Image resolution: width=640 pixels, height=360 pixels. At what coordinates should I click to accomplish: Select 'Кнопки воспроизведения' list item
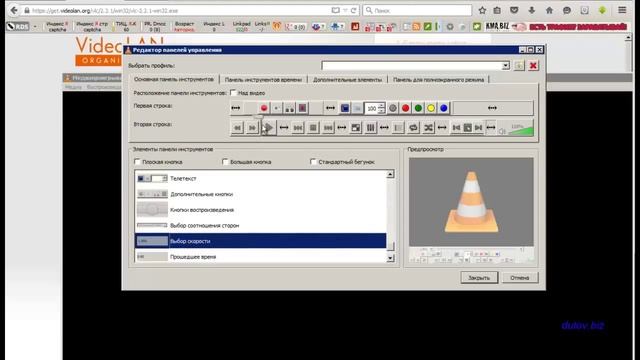(x=260, y=210)
